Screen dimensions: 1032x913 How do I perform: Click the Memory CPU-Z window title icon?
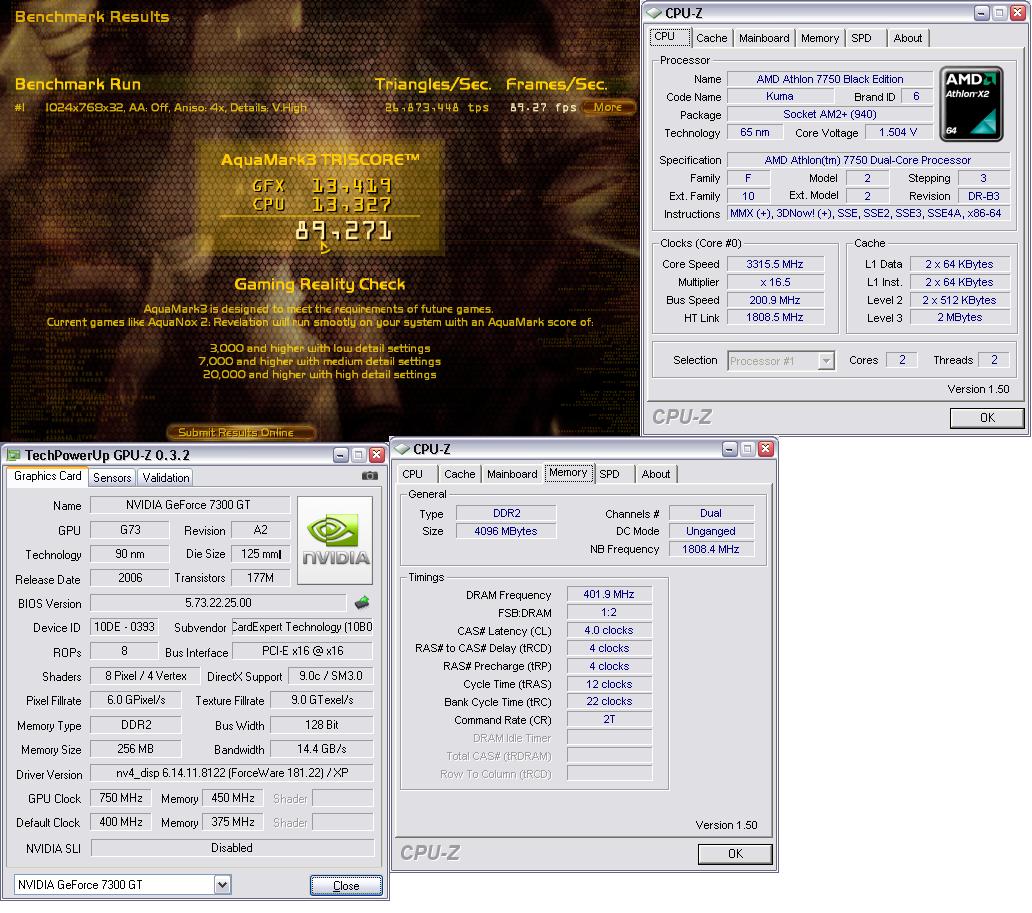pyautogui.click(x=401, y=449)
